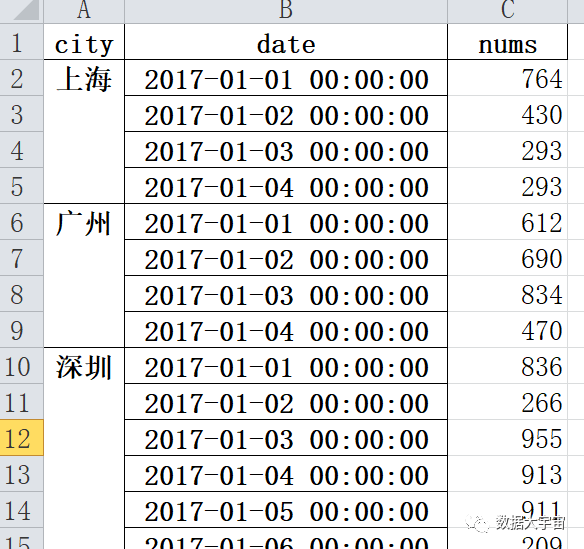Select highlighted row 12 header
584x549 pixels.
(22, 438)
